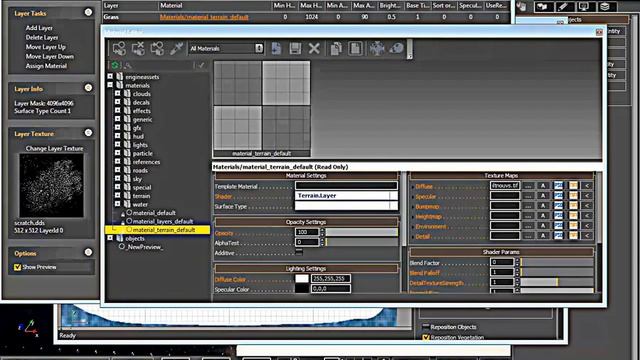Open the Shader dropdown showing Terrain.Layer

tap(346, 196)
